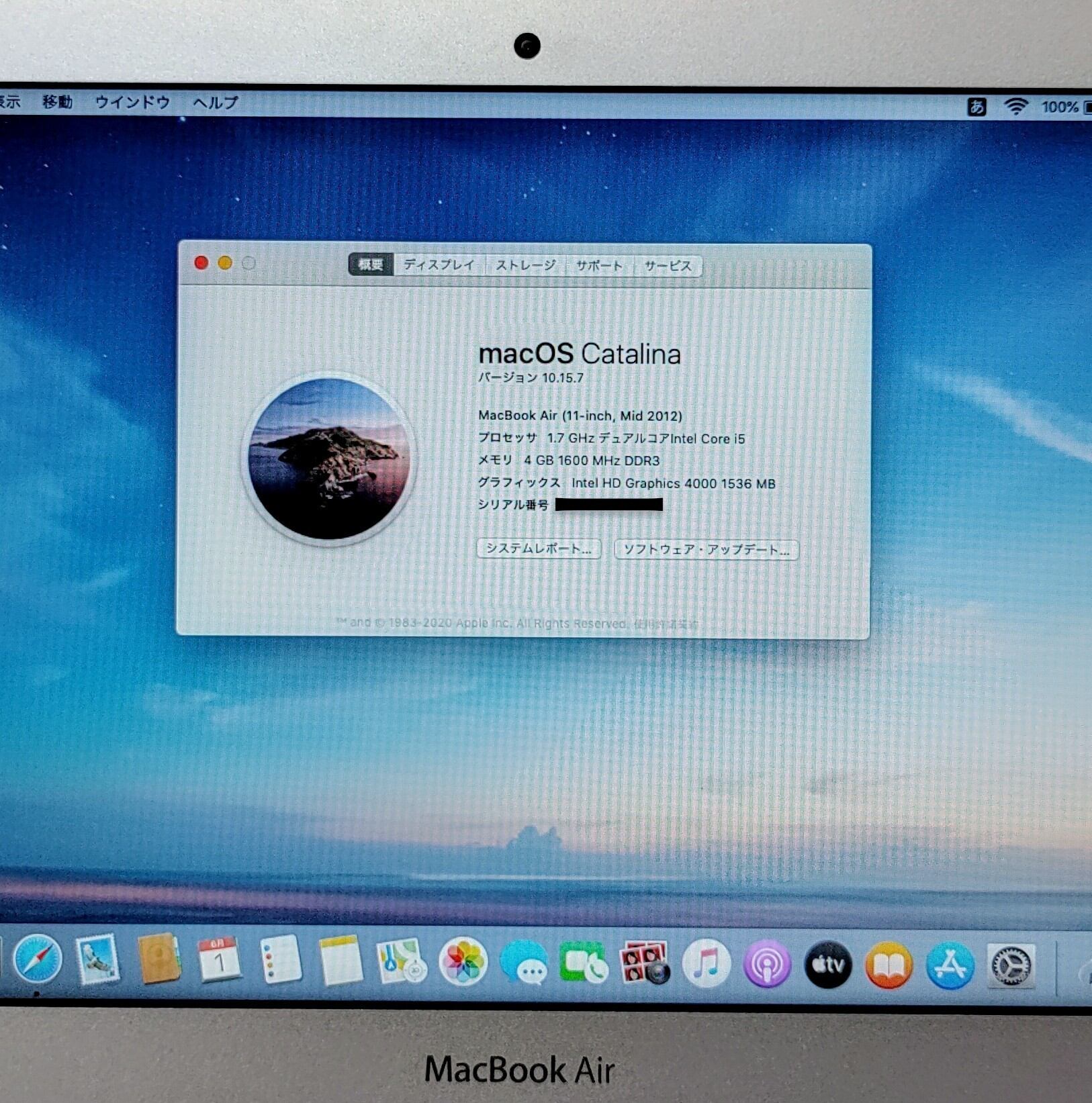Open FaceTime from the Dock
The height and width of the screenshot is (1103, 1092).
pyautogui.click(x=584, y=963)
